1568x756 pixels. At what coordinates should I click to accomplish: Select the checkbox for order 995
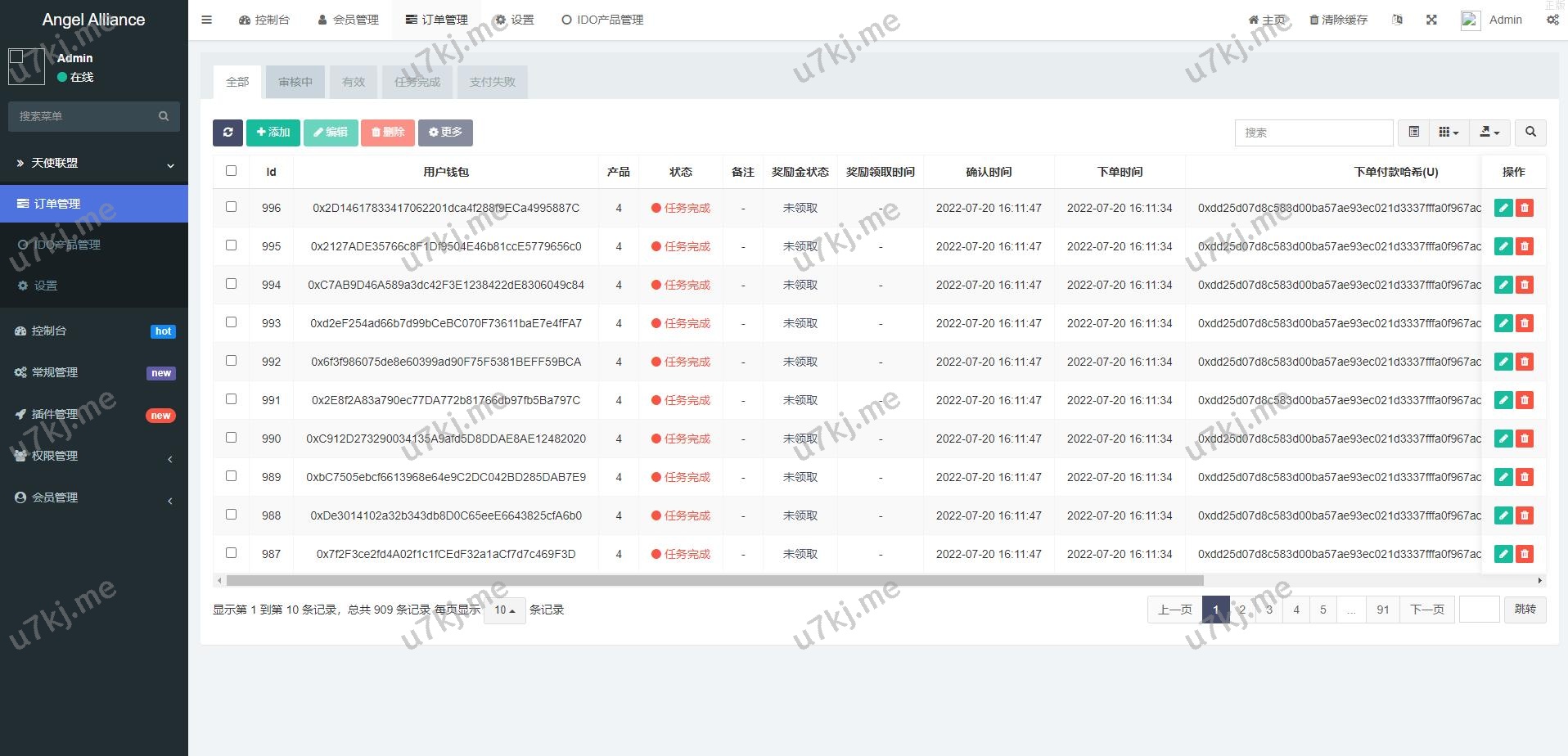tap(231, 245)
